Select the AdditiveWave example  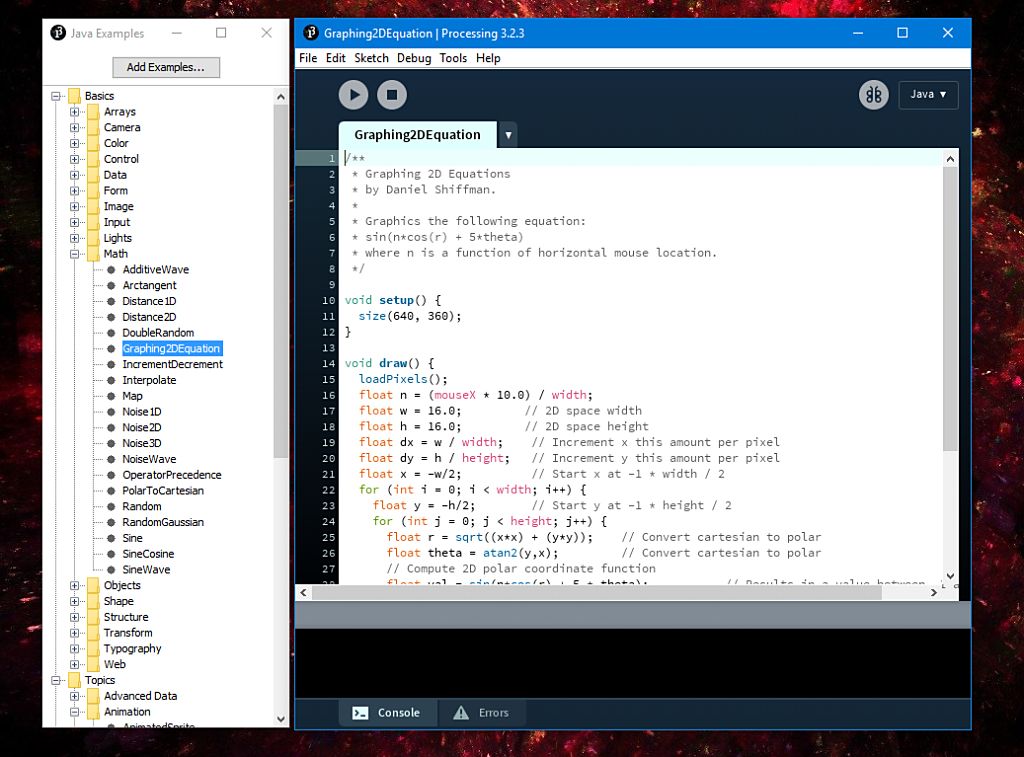point(155,270)
